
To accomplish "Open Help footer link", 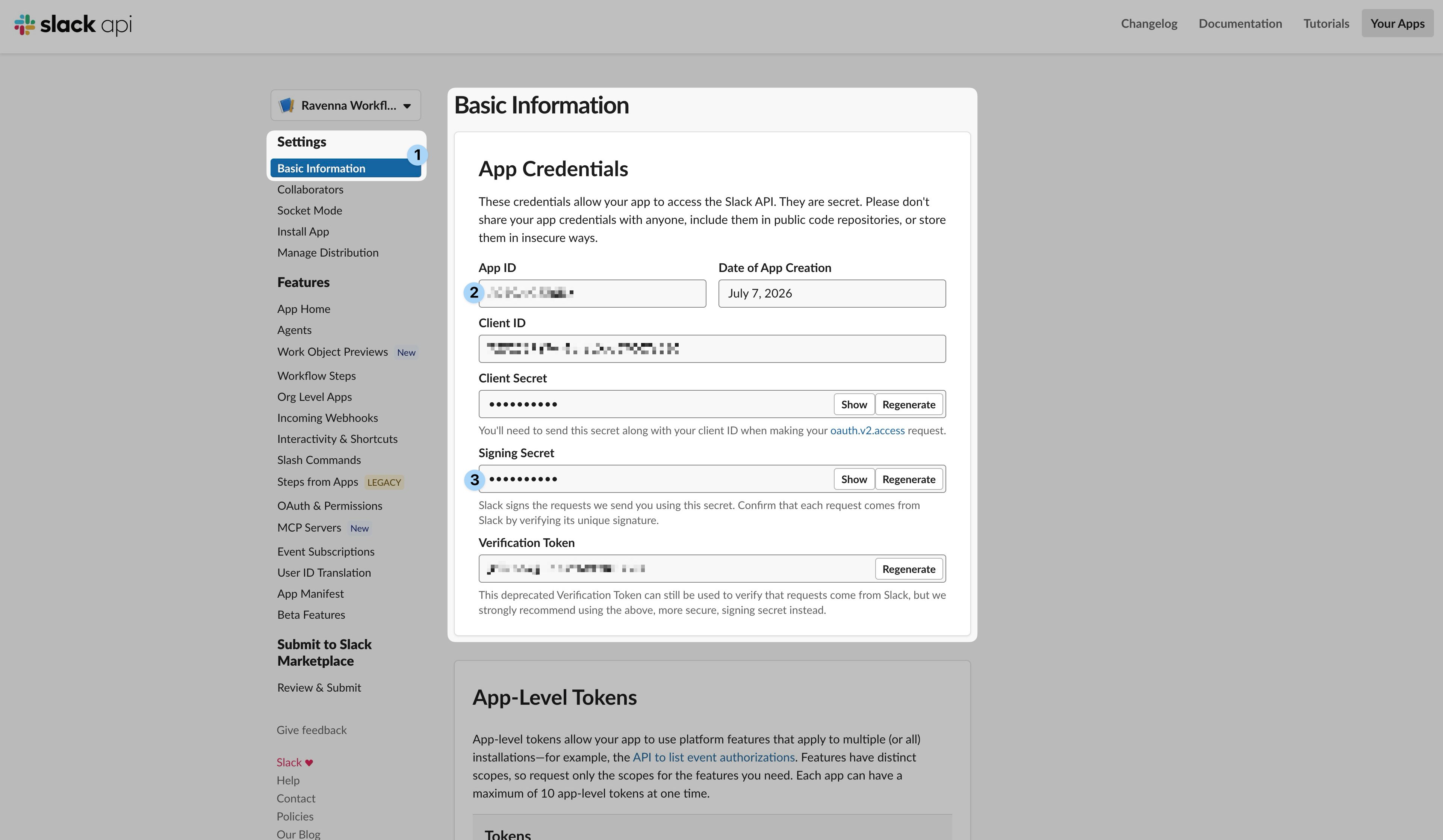I will [288, 780].
